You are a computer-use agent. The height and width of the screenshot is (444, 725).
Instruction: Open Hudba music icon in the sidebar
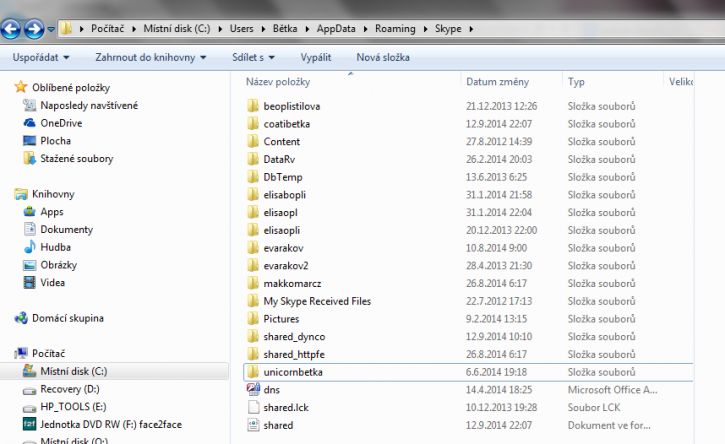point(29,247)
